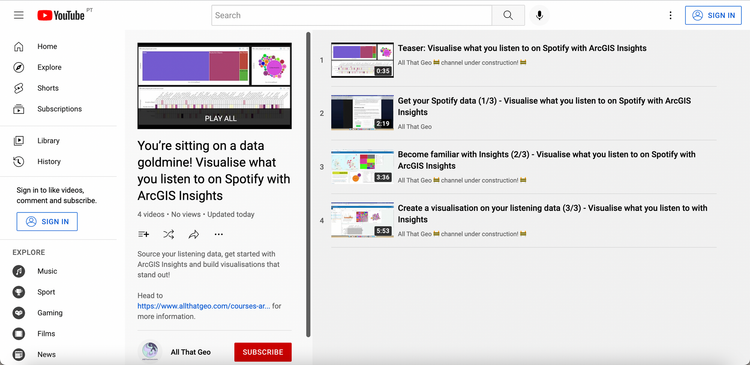Screen dimensions: 750x365
Task: Click the playlist panel vertical scrollbar
Action: click(309, 184)
